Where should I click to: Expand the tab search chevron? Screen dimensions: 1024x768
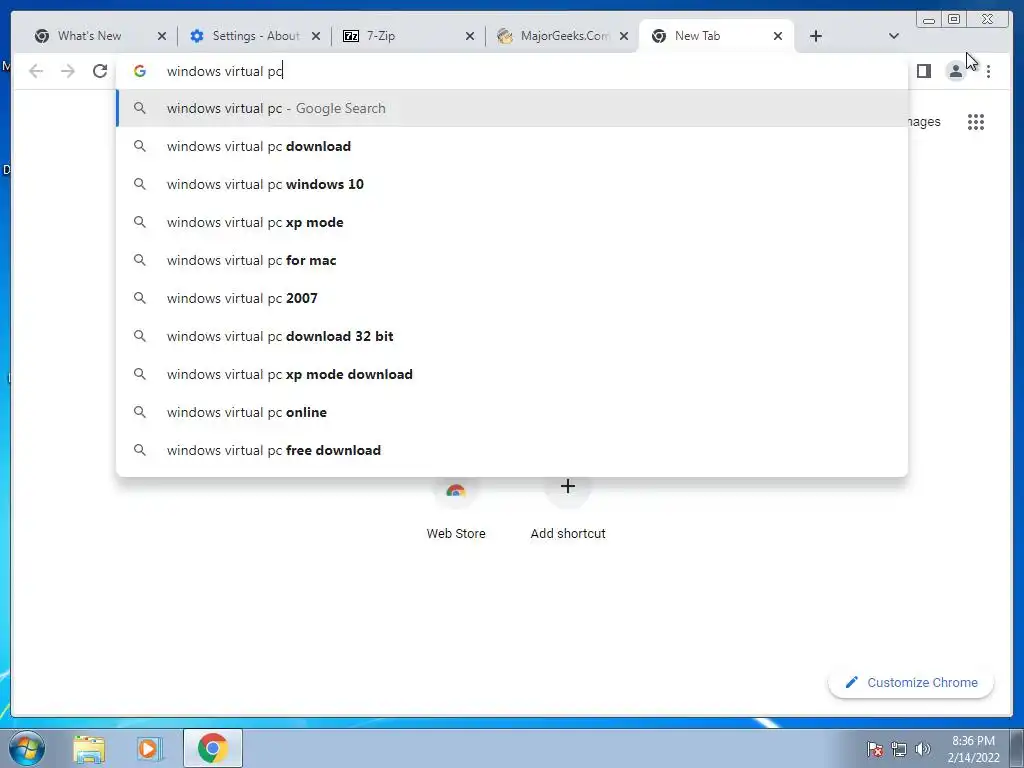[894, 36]
